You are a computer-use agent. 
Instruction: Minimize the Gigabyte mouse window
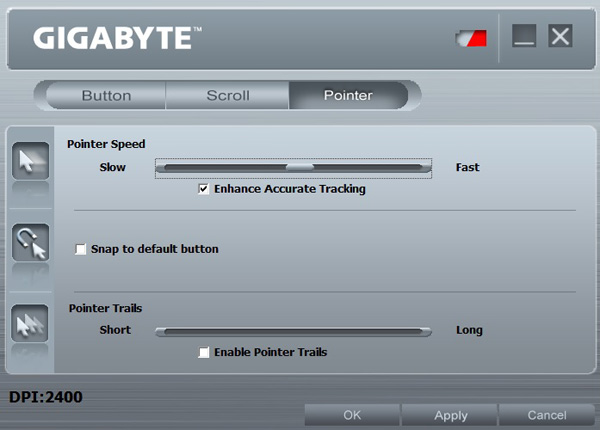(524, 36)
